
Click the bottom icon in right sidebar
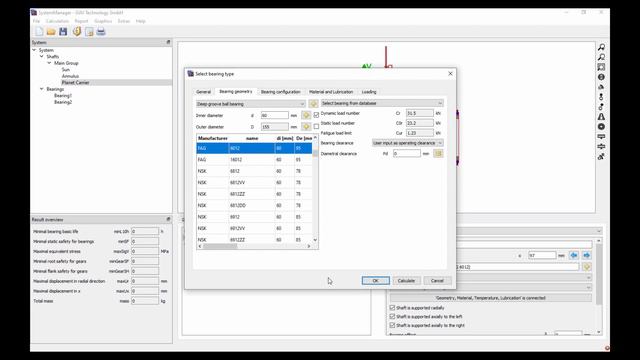601,156
